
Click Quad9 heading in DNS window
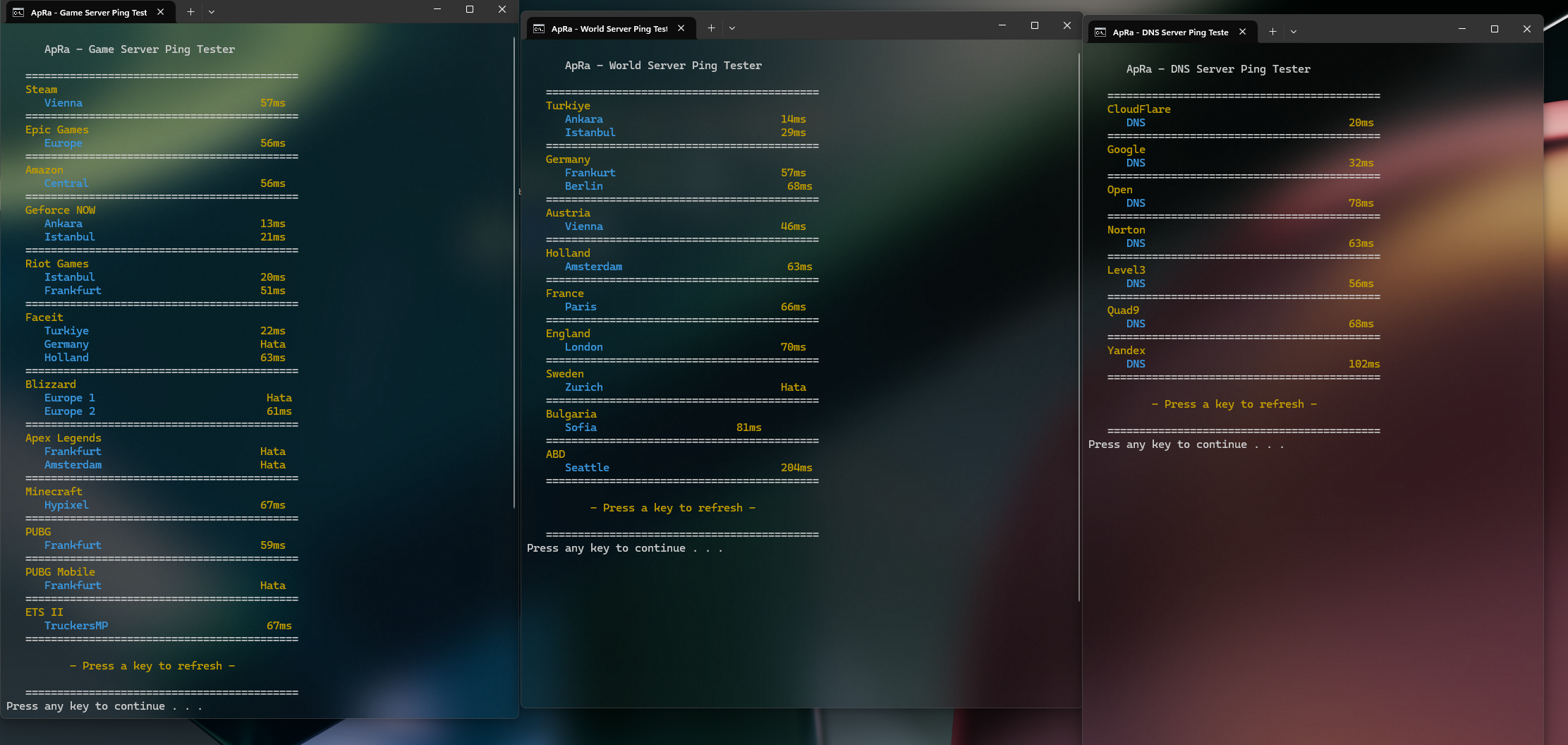click(1123, 310)
